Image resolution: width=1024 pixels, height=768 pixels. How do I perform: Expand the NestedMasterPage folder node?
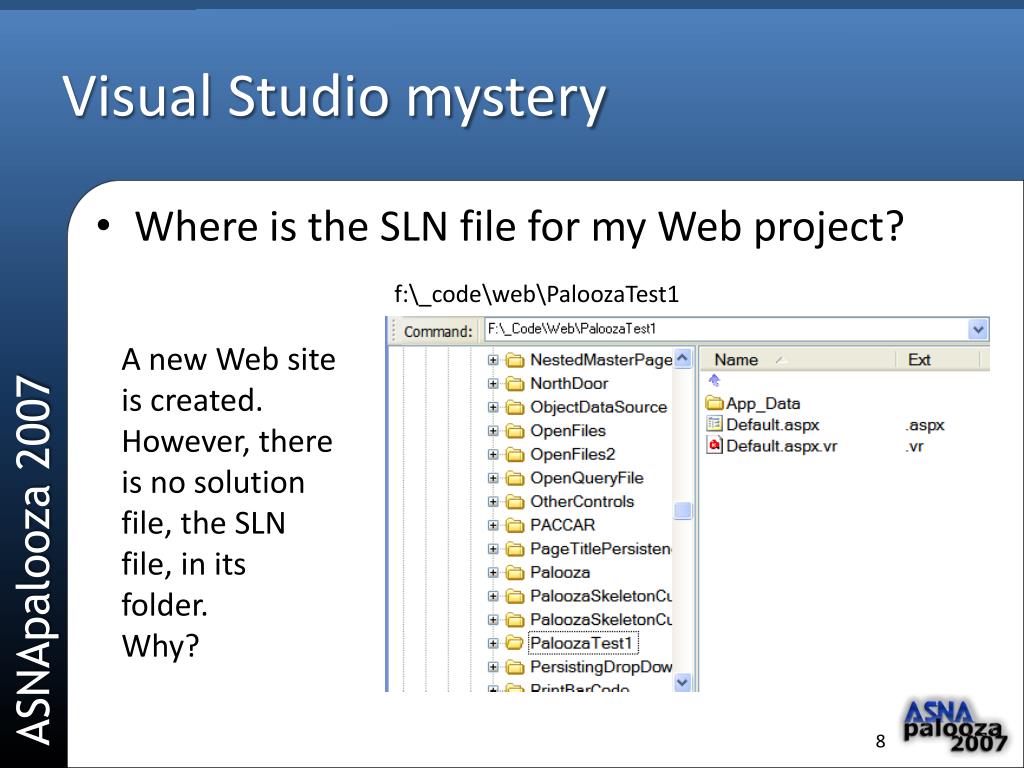(493, 360)
